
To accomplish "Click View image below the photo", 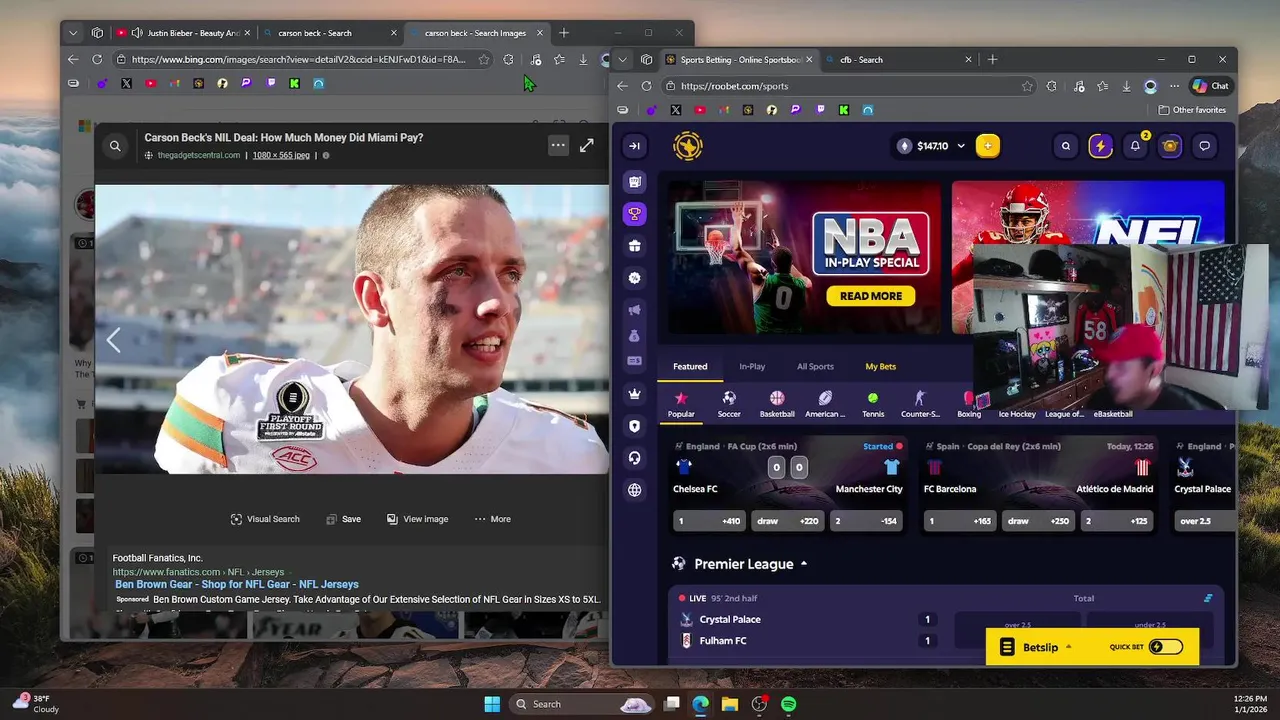I will (x=417, y=519).
